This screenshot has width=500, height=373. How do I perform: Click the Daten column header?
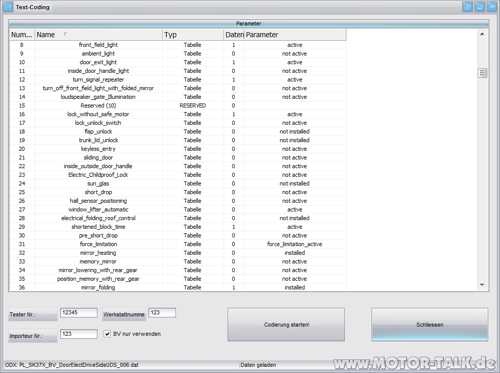point(234,35)
